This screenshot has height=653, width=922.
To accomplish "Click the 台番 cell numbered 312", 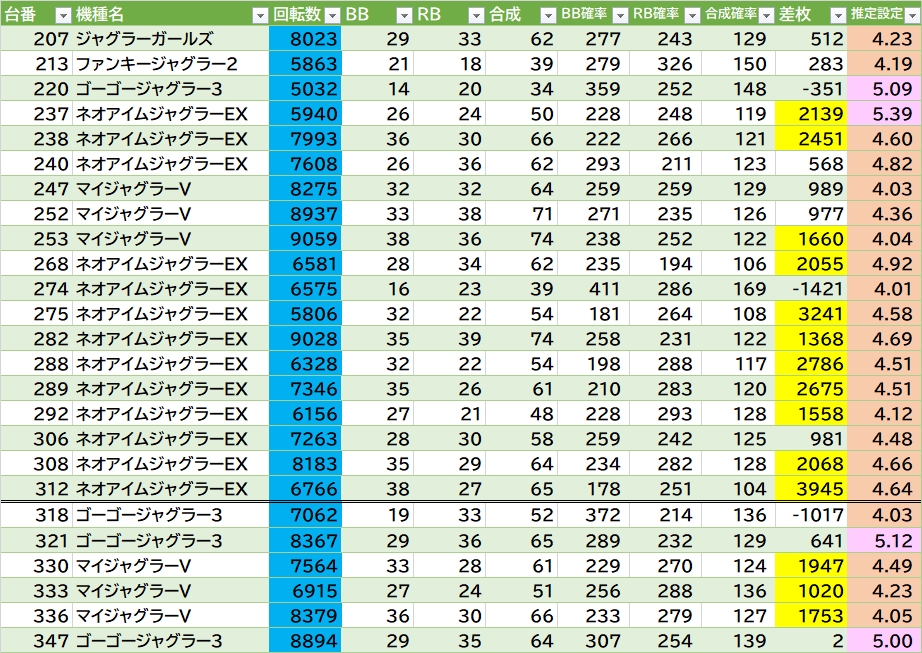I will 37,489.
